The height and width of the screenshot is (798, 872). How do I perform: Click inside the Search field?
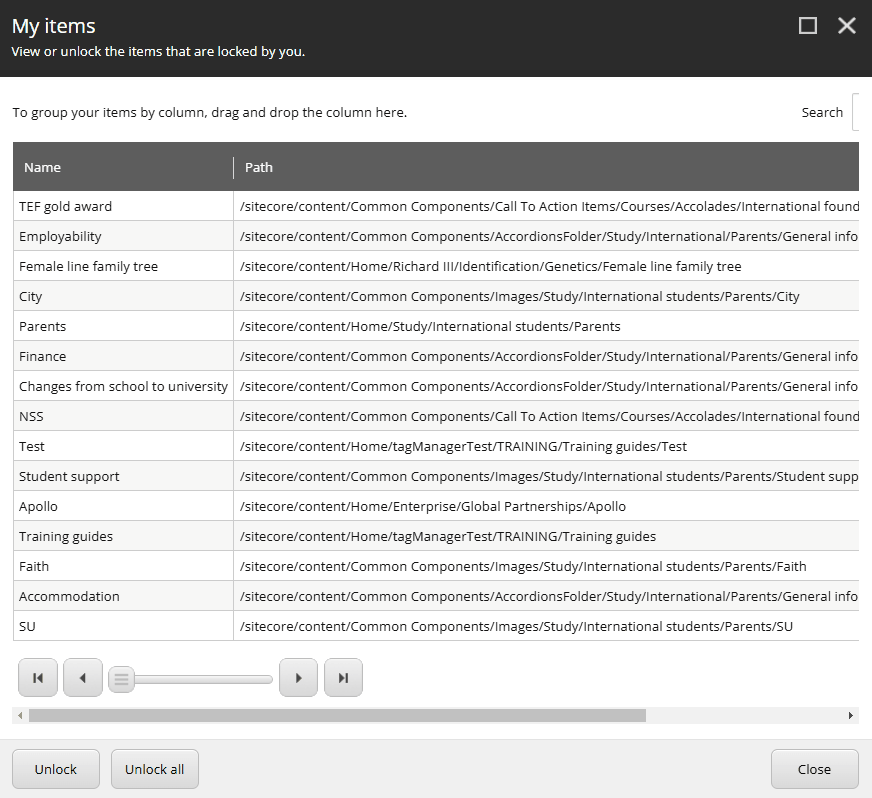(864, 112)
